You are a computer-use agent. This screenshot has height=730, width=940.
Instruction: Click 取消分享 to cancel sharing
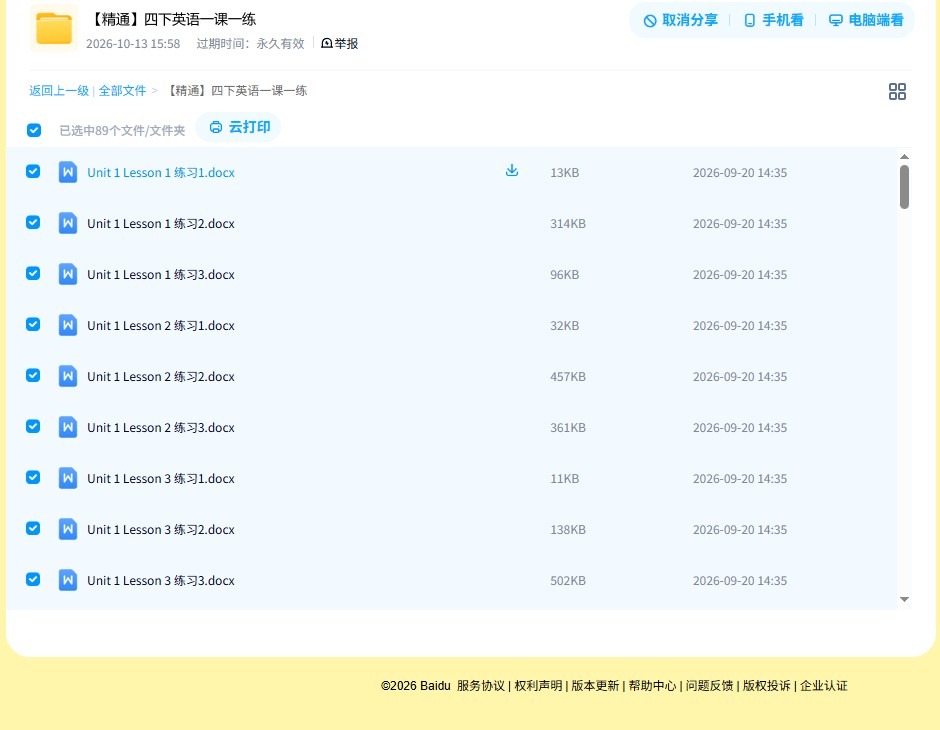(x=680, y=20)
